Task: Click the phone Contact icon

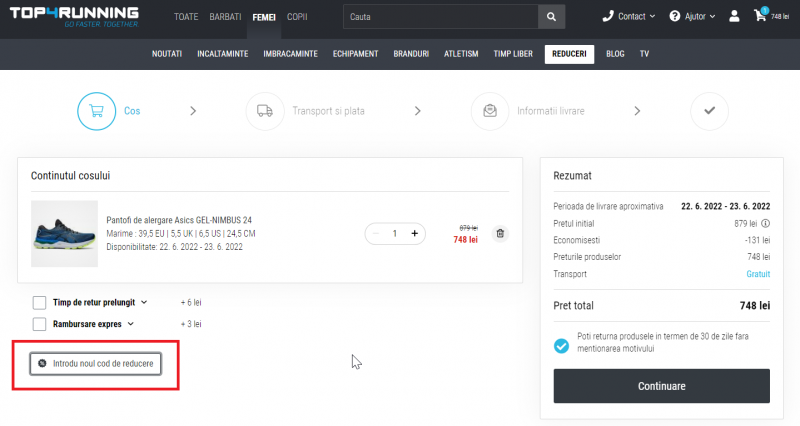Action: (x=608, y=16)
